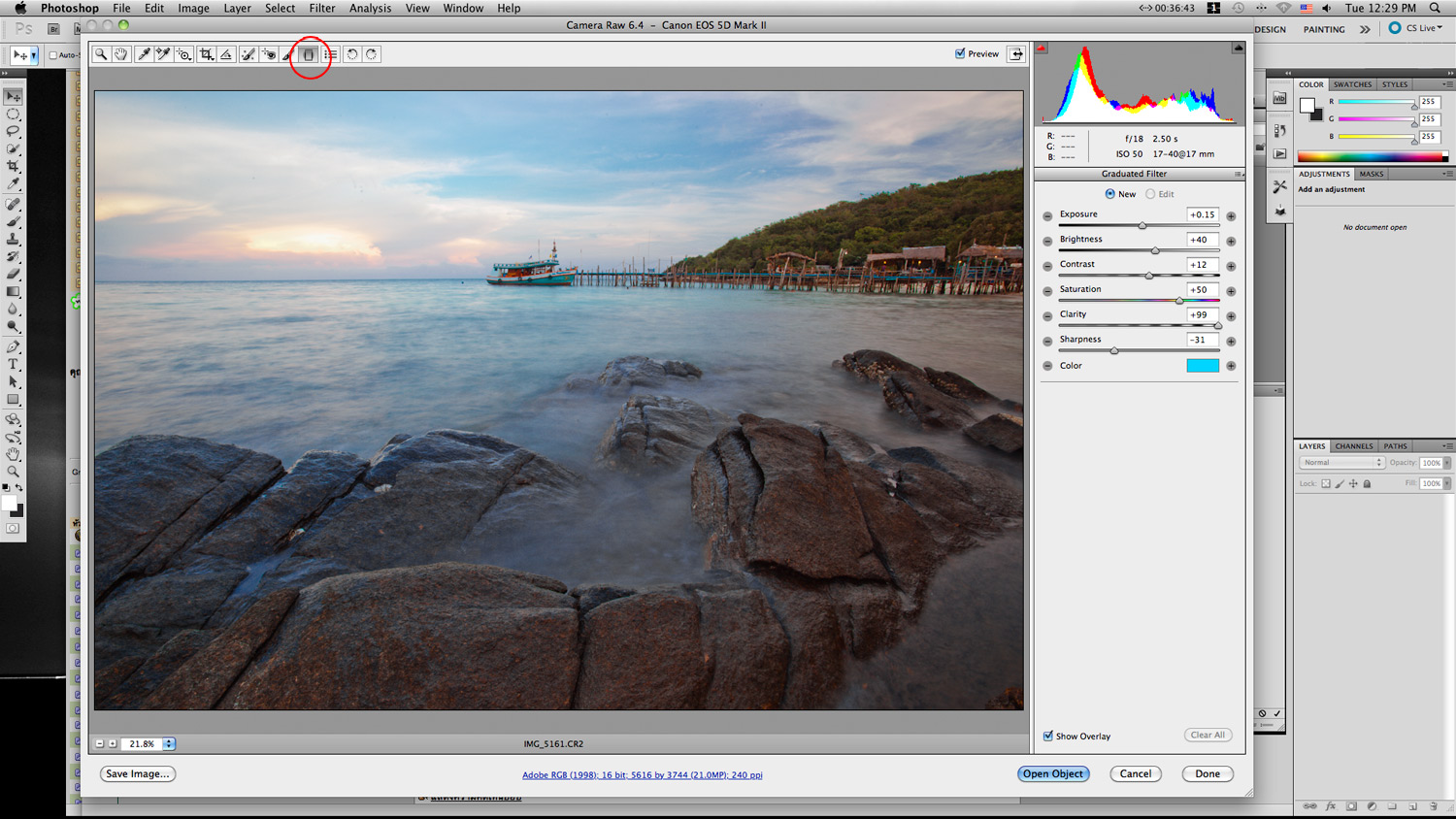Select the Edit radio button

pyautogui.click(x=1150, y=194)
